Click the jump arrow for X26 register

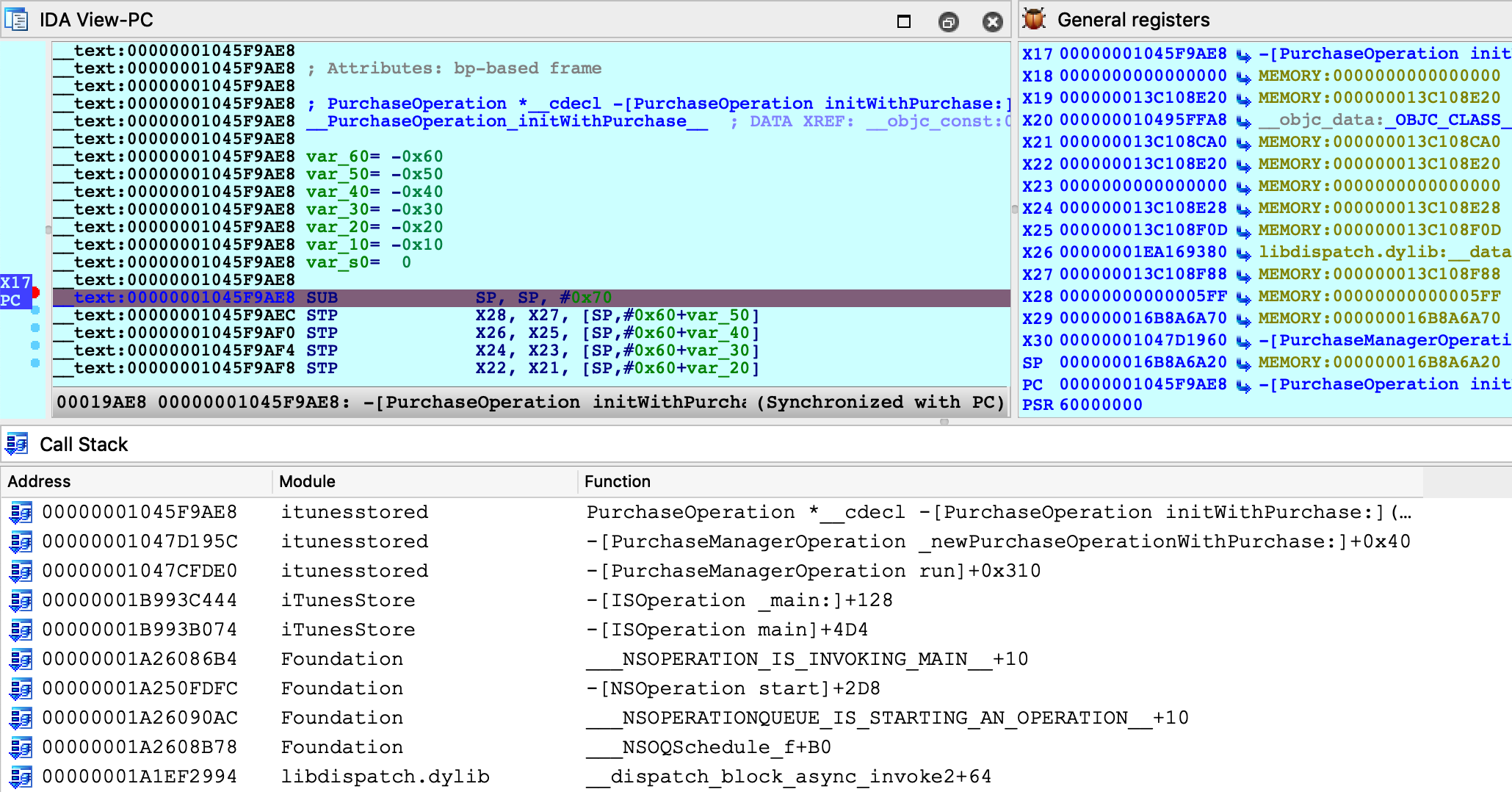(1243, 253)
